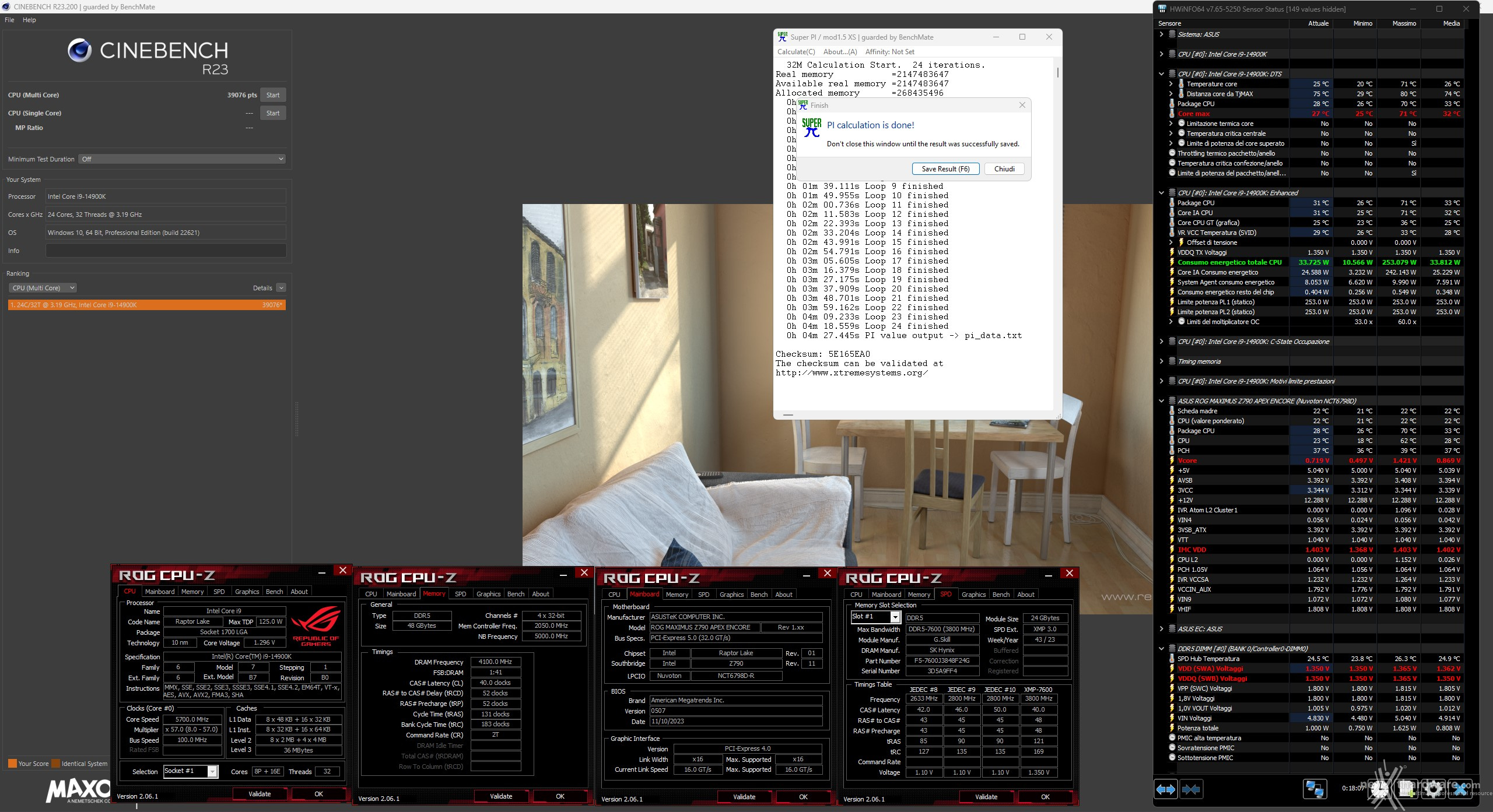The image size is (1493, 812).
Task: Expand CPU i9-14900K: C-State Occupazione group
Action: pyautogui.click(x=1161, y=342)
